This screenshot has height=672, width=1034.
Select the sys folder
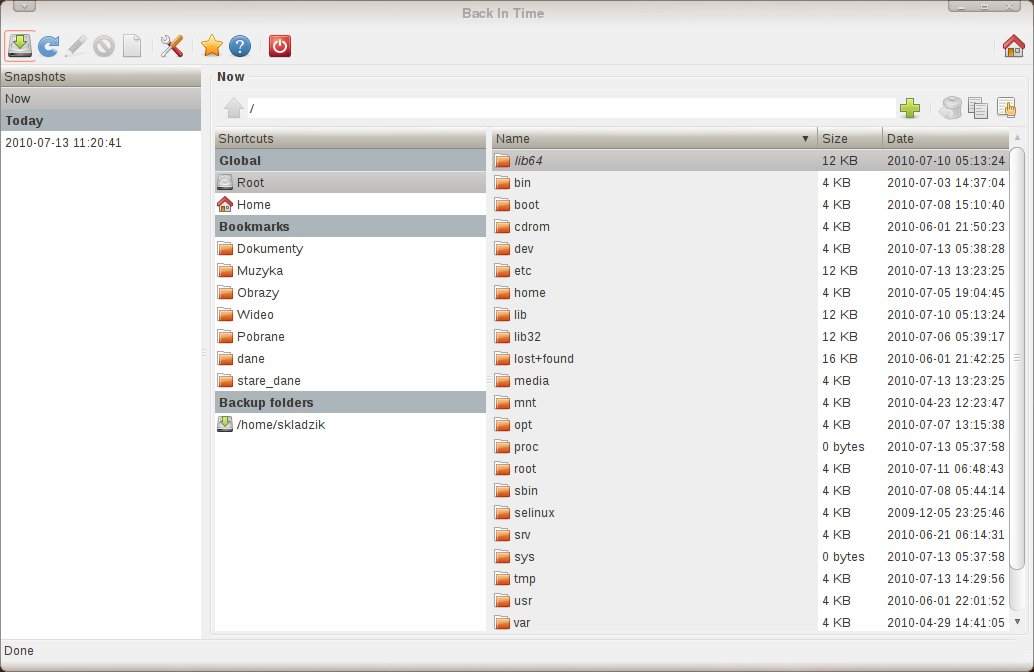750,557
